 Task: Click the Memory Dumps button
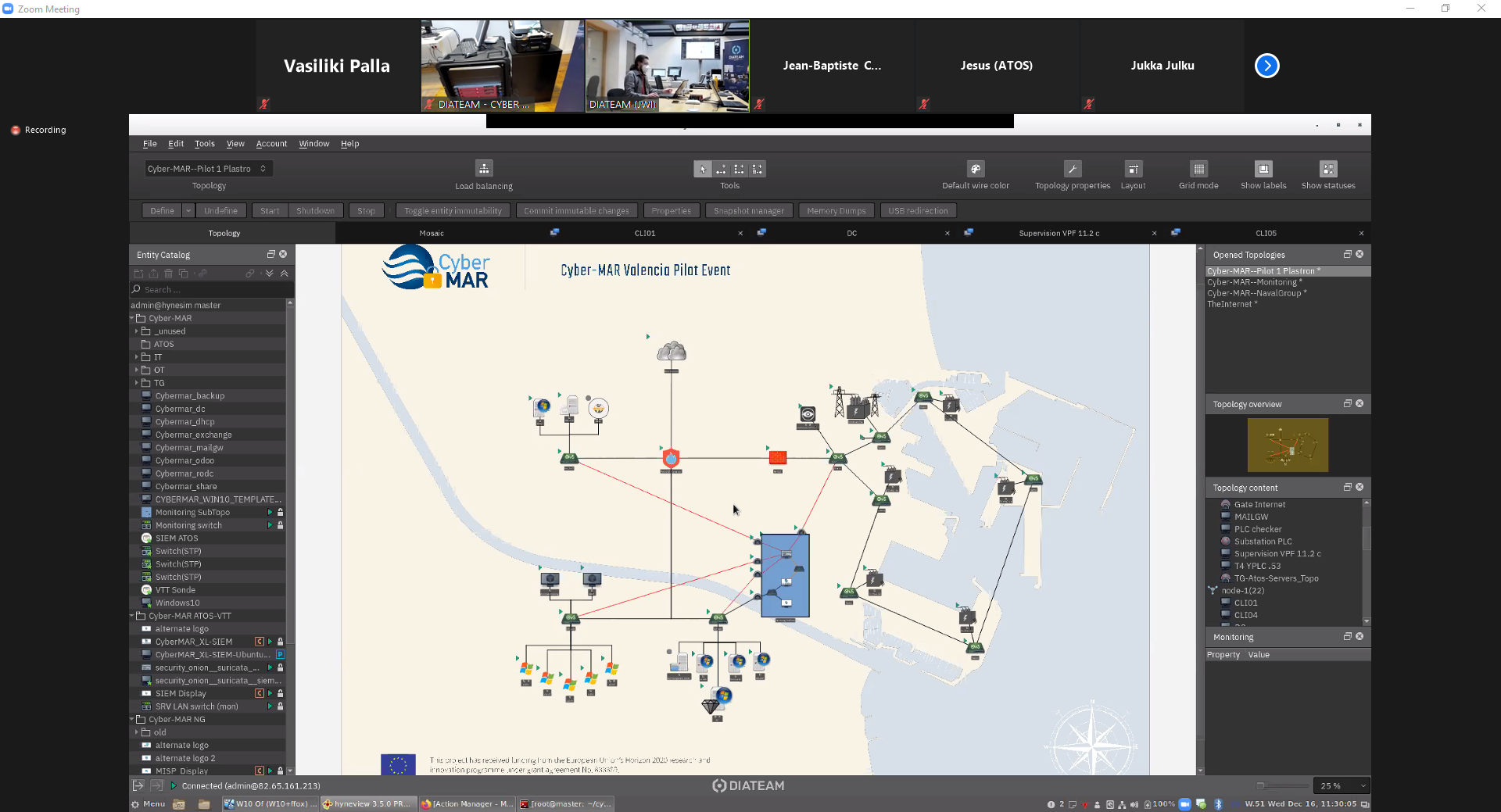[x=836, y=211]
